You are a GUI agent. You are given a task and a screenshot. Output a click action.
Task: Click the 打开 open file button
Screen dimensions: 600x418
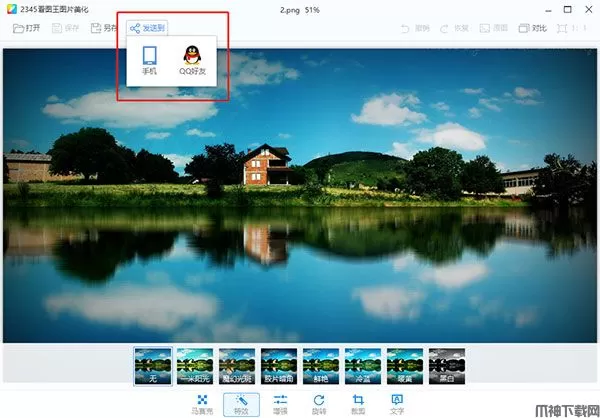coord(27,28)
